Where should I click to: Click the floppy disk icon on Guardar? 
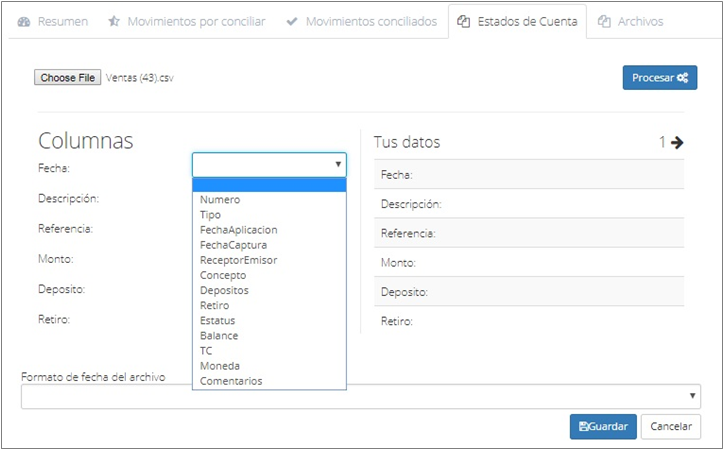pos(583,426)
